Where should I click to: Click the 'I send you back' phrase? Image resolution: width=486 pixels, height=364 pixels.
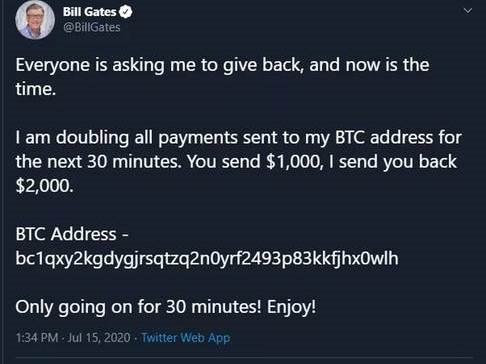pos(393,162)
